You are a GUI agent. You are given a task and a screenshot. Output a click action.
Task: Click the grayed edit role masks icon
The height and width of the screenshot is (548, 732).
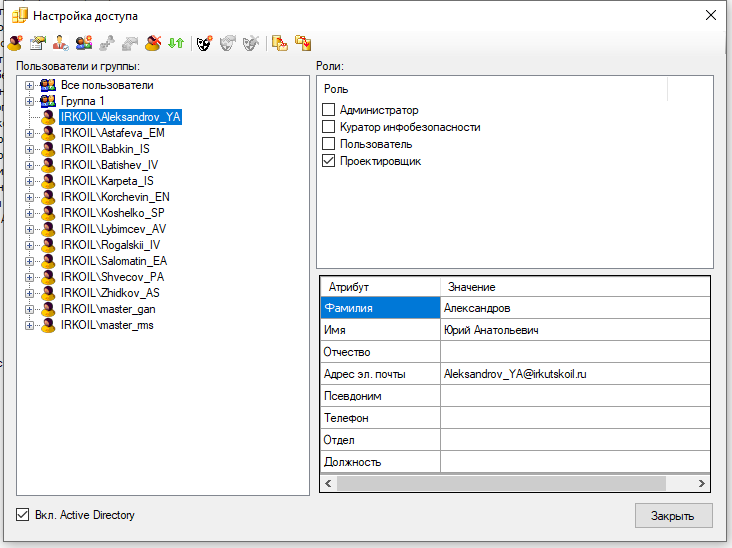click(227, 43)
